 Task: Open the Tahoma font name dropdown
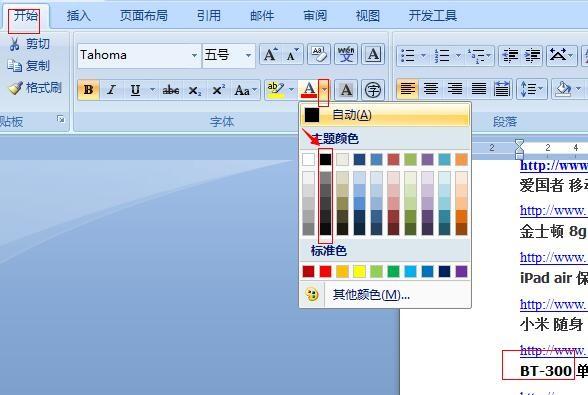[x=194, y=56]
